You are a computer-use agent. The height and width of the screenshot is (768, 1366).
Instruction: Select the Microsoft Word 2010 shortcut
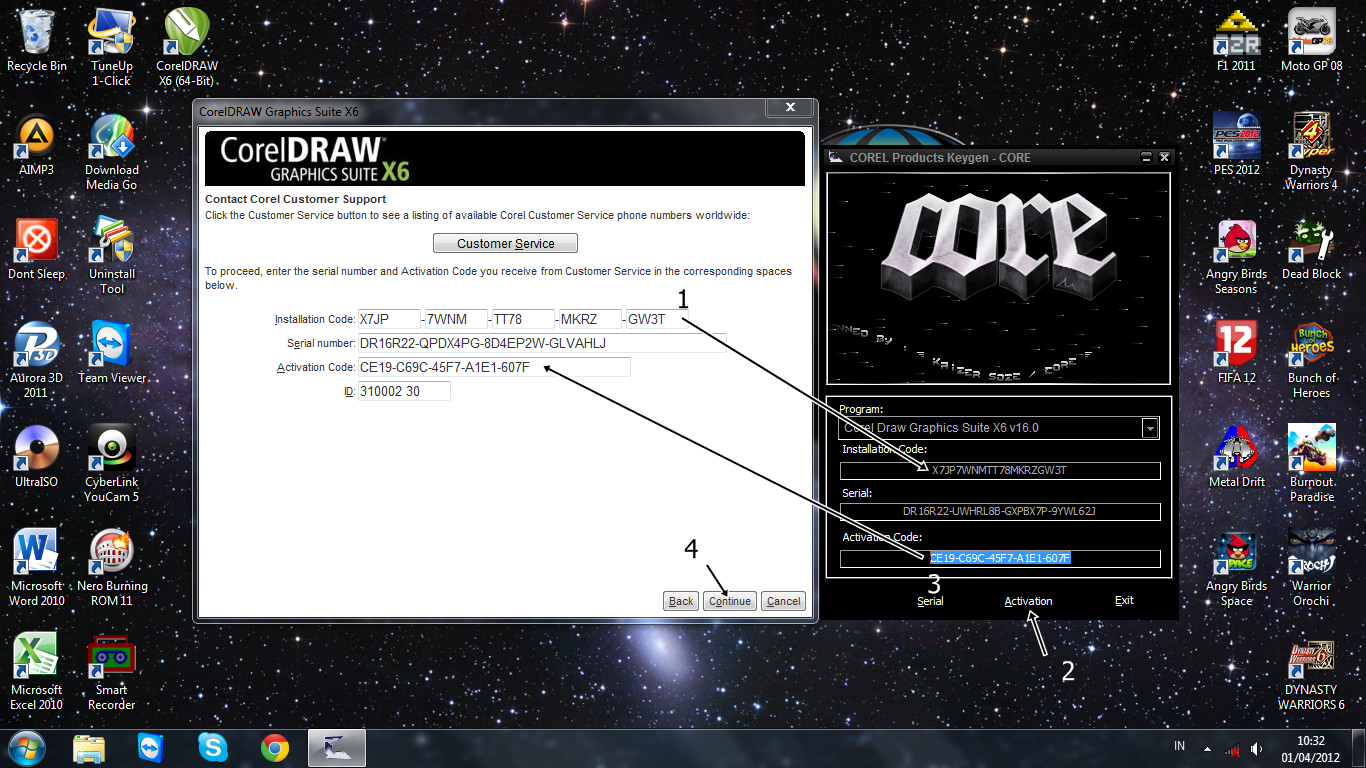(37, 567)
